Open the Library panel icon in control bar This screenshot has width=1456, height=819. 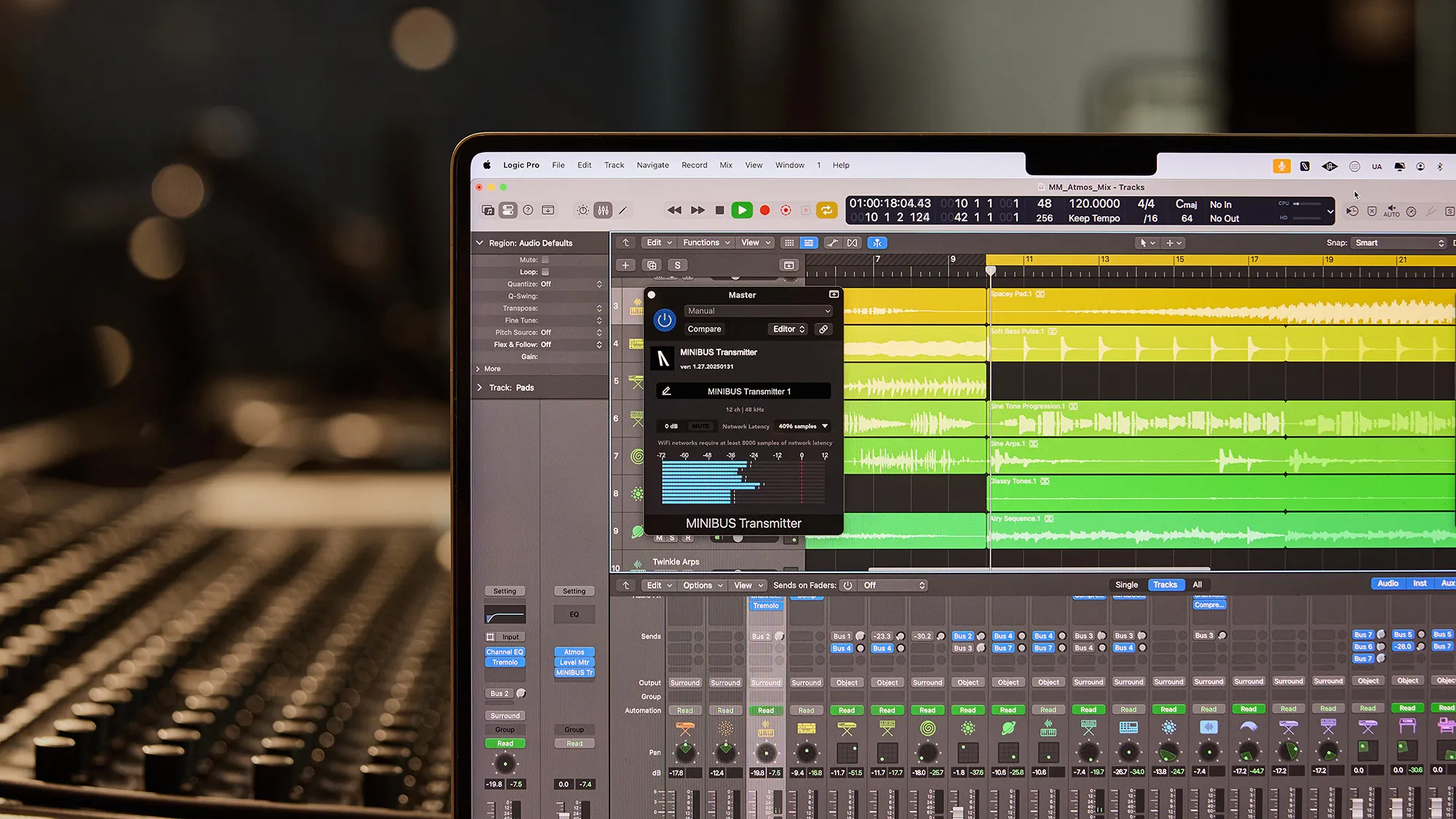pyautogui.click(x=488, y=210)
